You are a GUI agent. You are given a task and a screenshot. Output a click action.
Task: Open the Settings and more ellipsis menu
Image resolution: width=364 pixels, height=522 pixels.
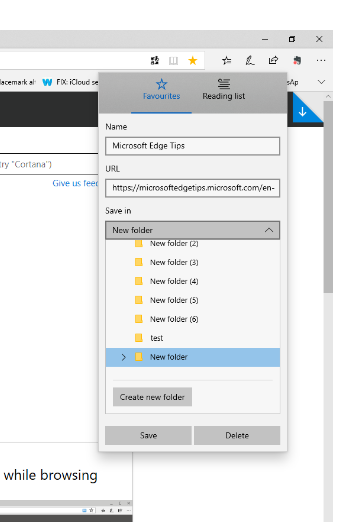[x=321, y=61]
